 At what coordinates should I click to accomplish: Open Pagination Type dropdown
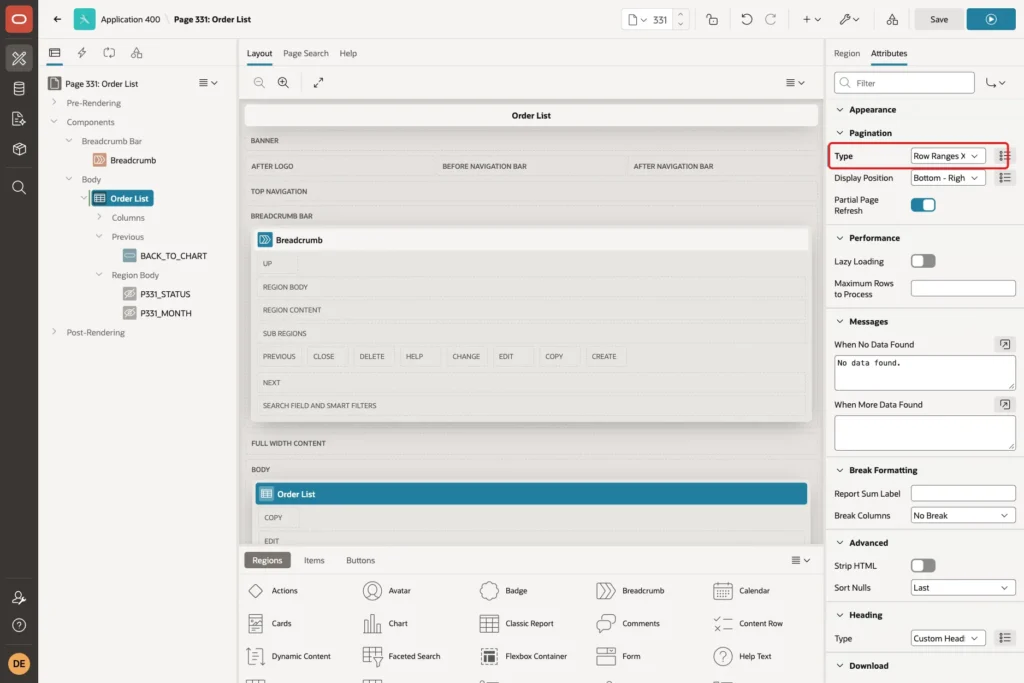tap(948, 156)
